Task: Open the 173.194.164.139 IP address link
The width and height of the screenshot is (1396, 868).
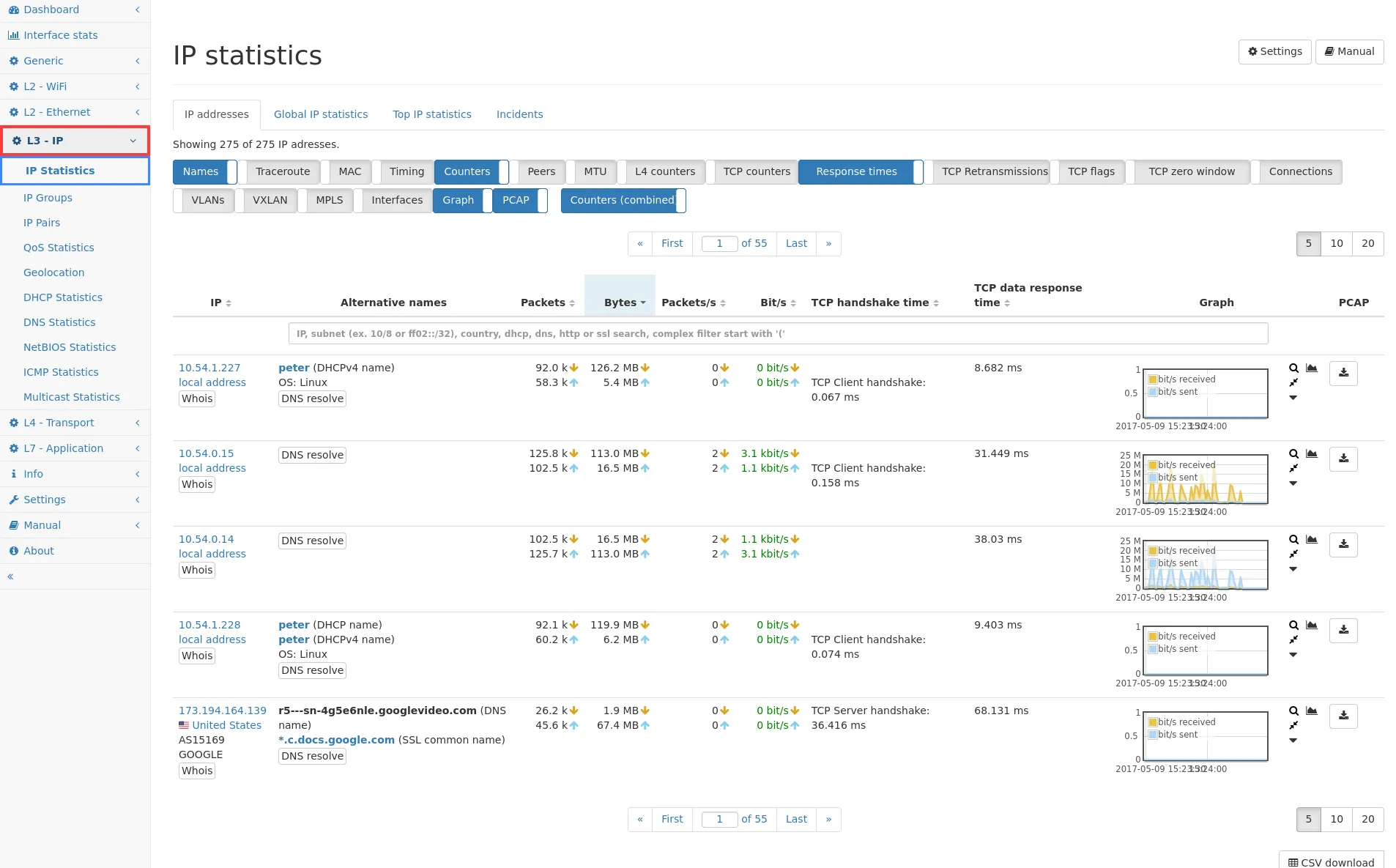Action: pyautogui.click(x=222, y=711)
